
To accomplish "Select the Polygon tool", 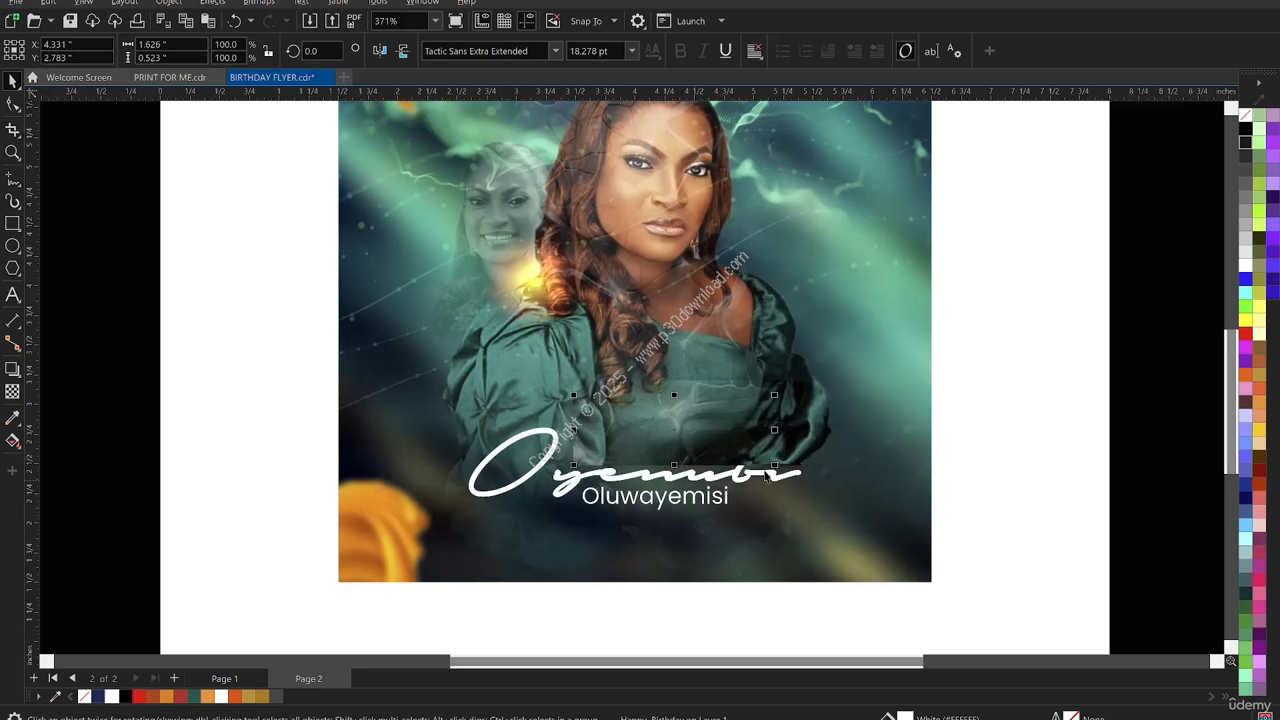I will point(12,268).
